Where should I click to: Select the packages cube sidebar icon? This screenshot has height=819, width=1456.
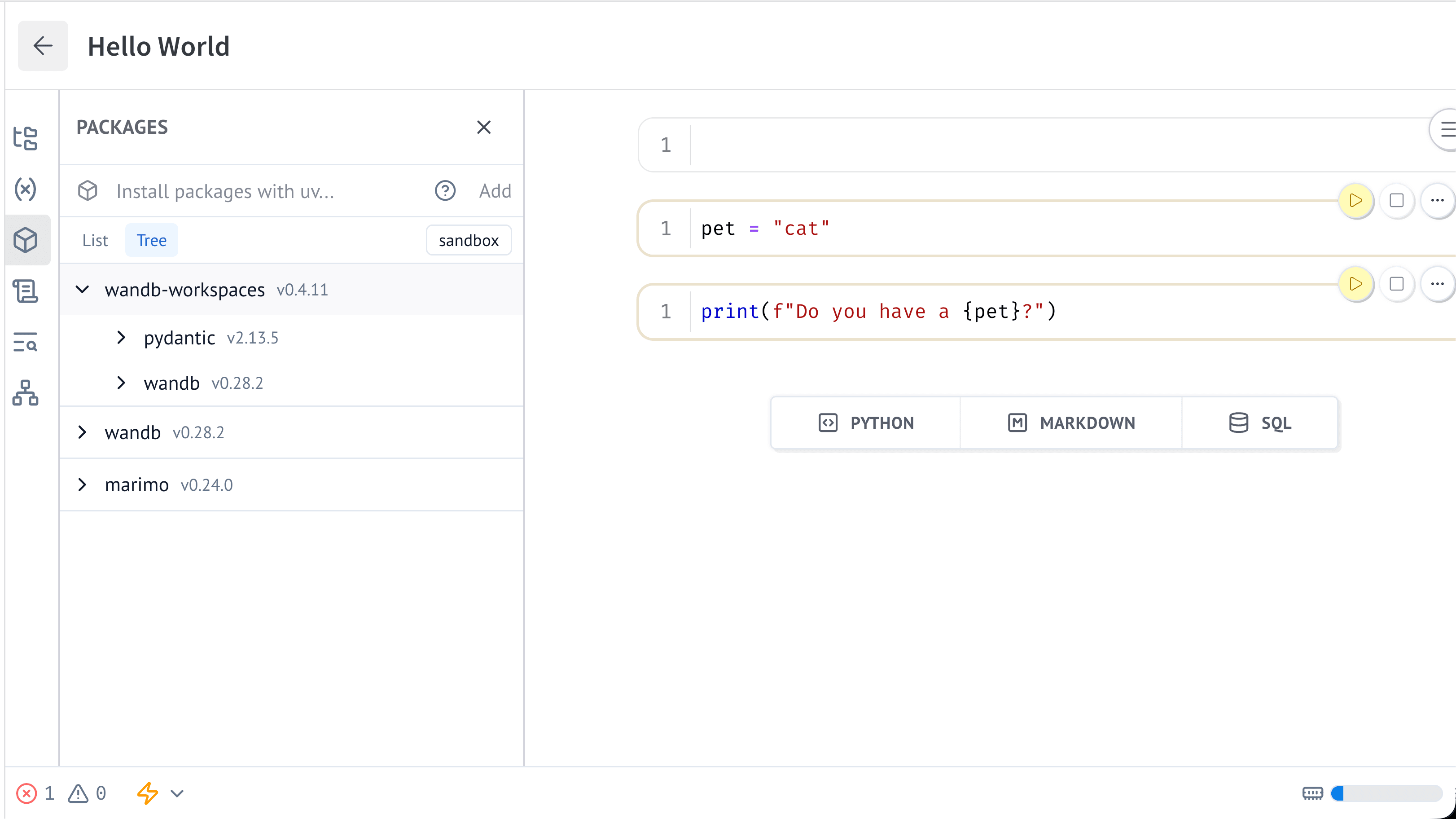click(x=26, y=240)
